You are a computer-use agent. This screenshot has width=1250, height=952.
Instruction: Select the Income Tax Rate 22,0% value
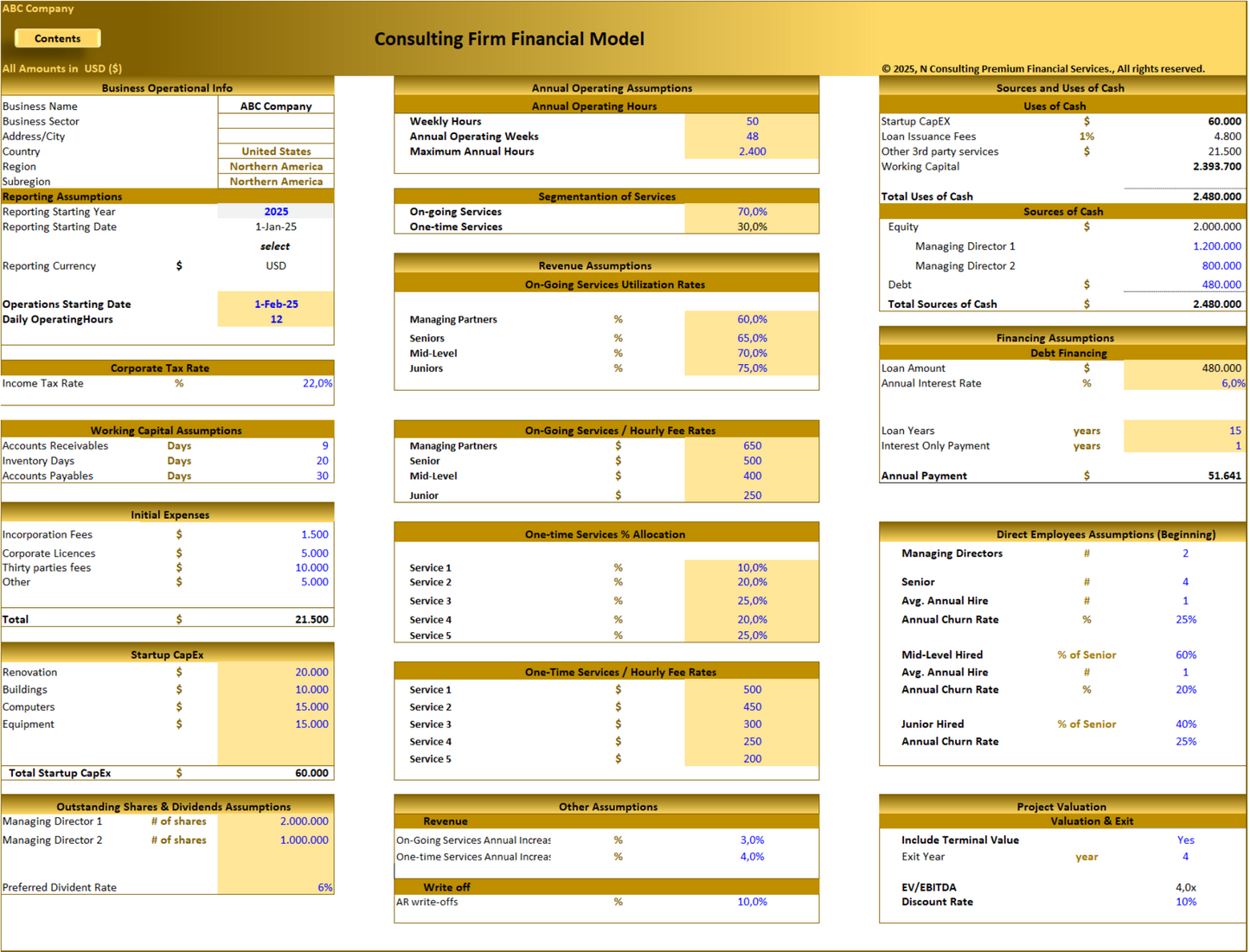point(317,383)
